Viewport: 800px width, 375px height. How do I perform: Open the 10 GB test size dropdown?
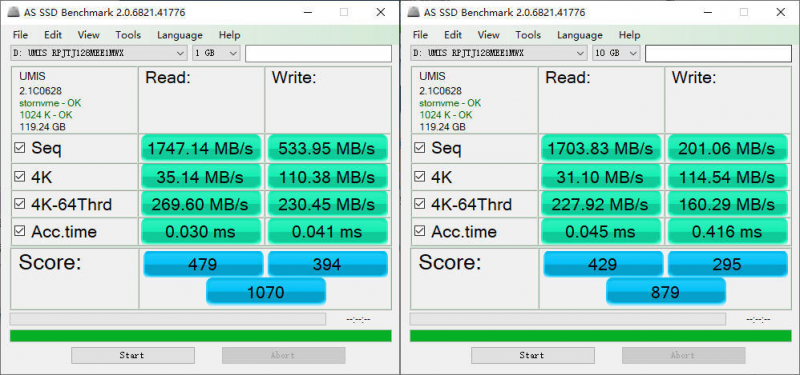(x=616, y=53)
